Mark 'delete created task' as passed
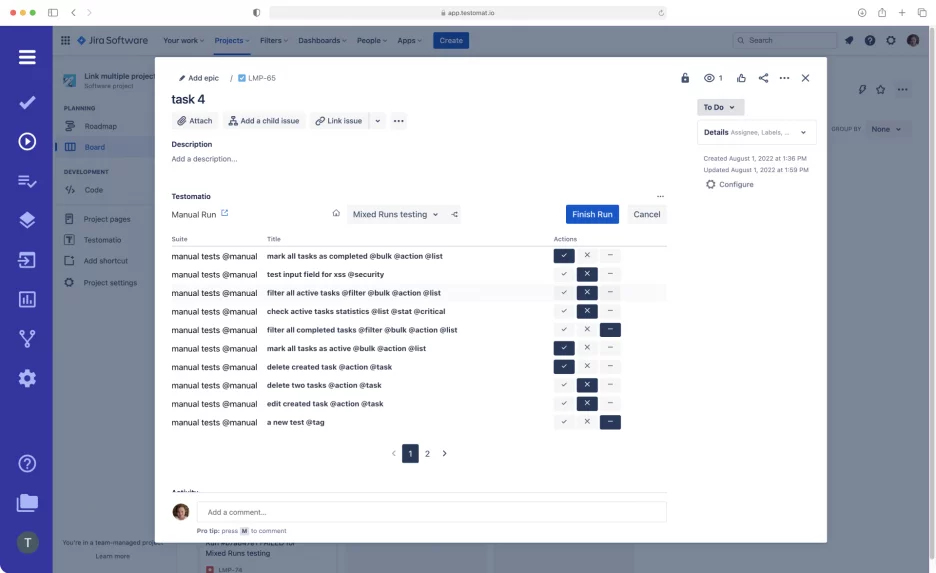Image resolution: width=936 pixels, height=573 pixels. [x=564, y=366]
